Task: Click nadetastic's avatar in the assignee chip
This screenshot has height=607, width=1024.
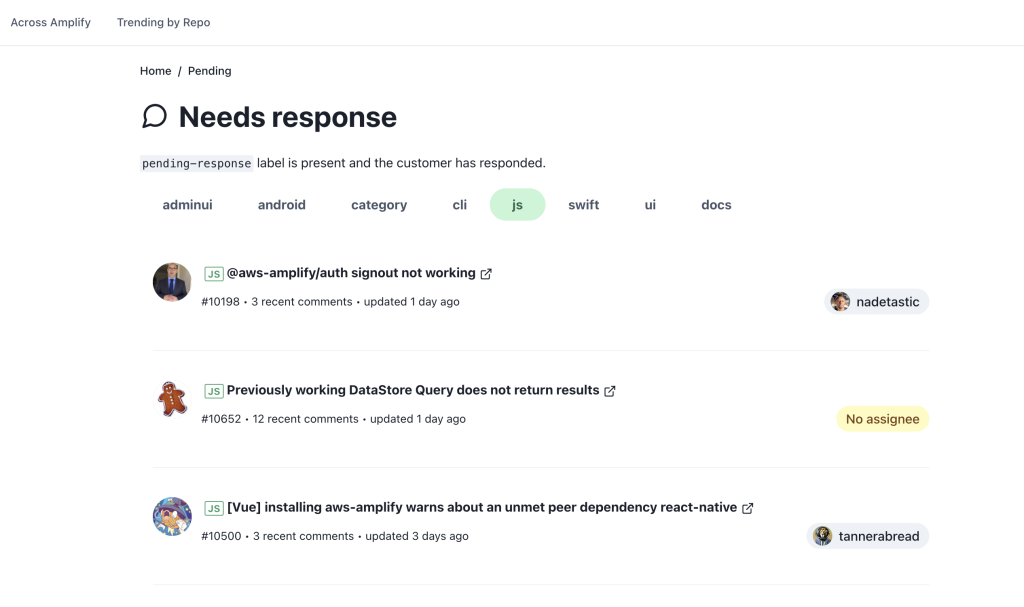Action: [840, 301]
